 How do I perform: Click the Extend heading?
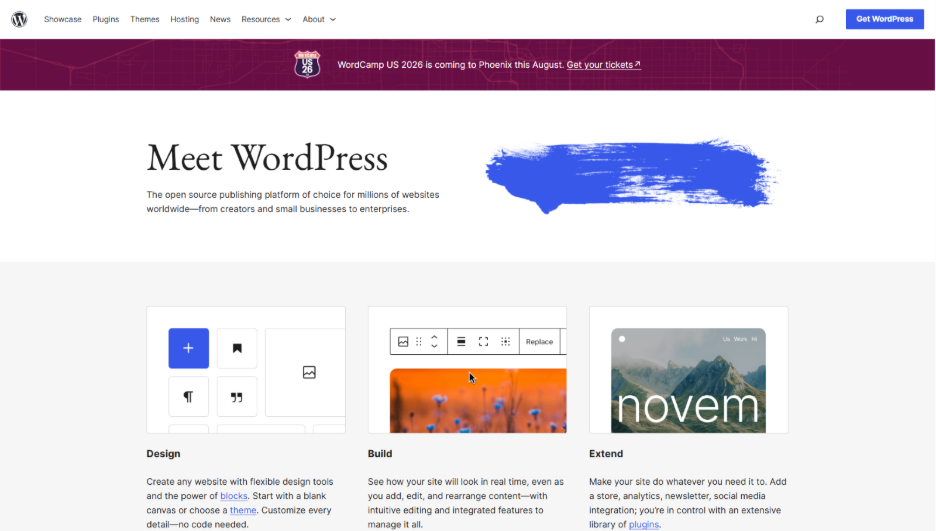pyautogui.click(x=606, y=453)
